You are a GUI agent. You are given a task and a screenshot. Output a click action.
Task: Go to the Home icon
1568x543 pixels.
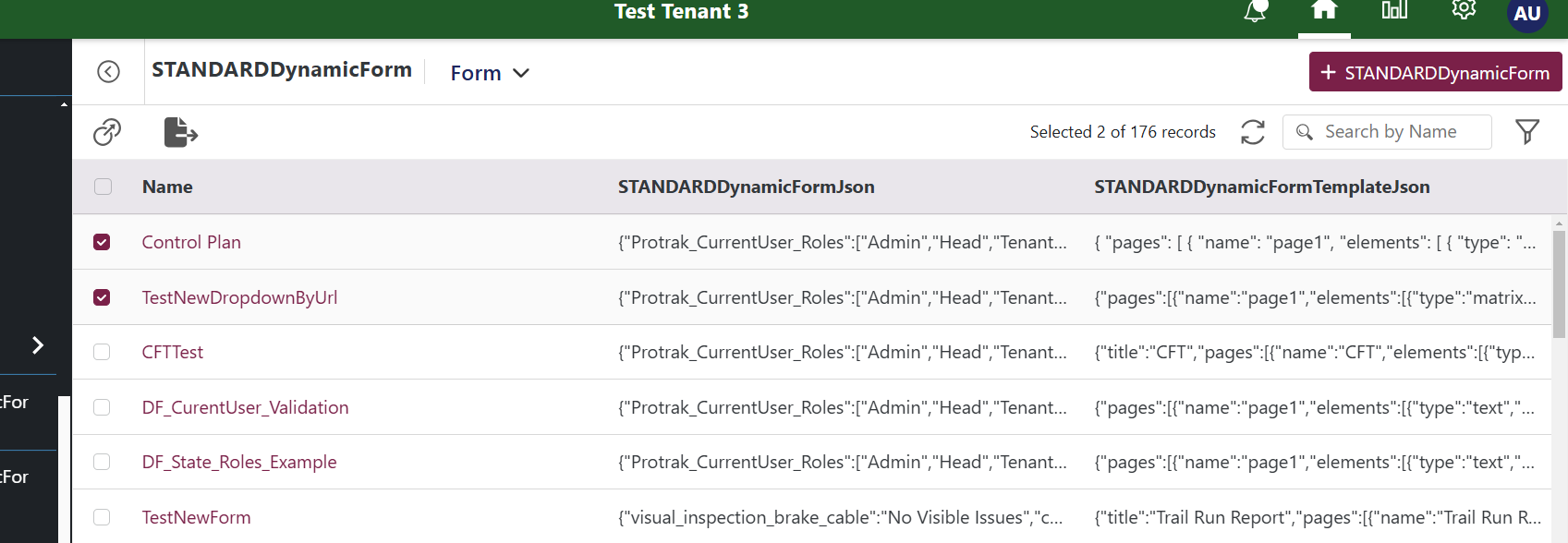pyautogui.click(x=1324, y=10)
